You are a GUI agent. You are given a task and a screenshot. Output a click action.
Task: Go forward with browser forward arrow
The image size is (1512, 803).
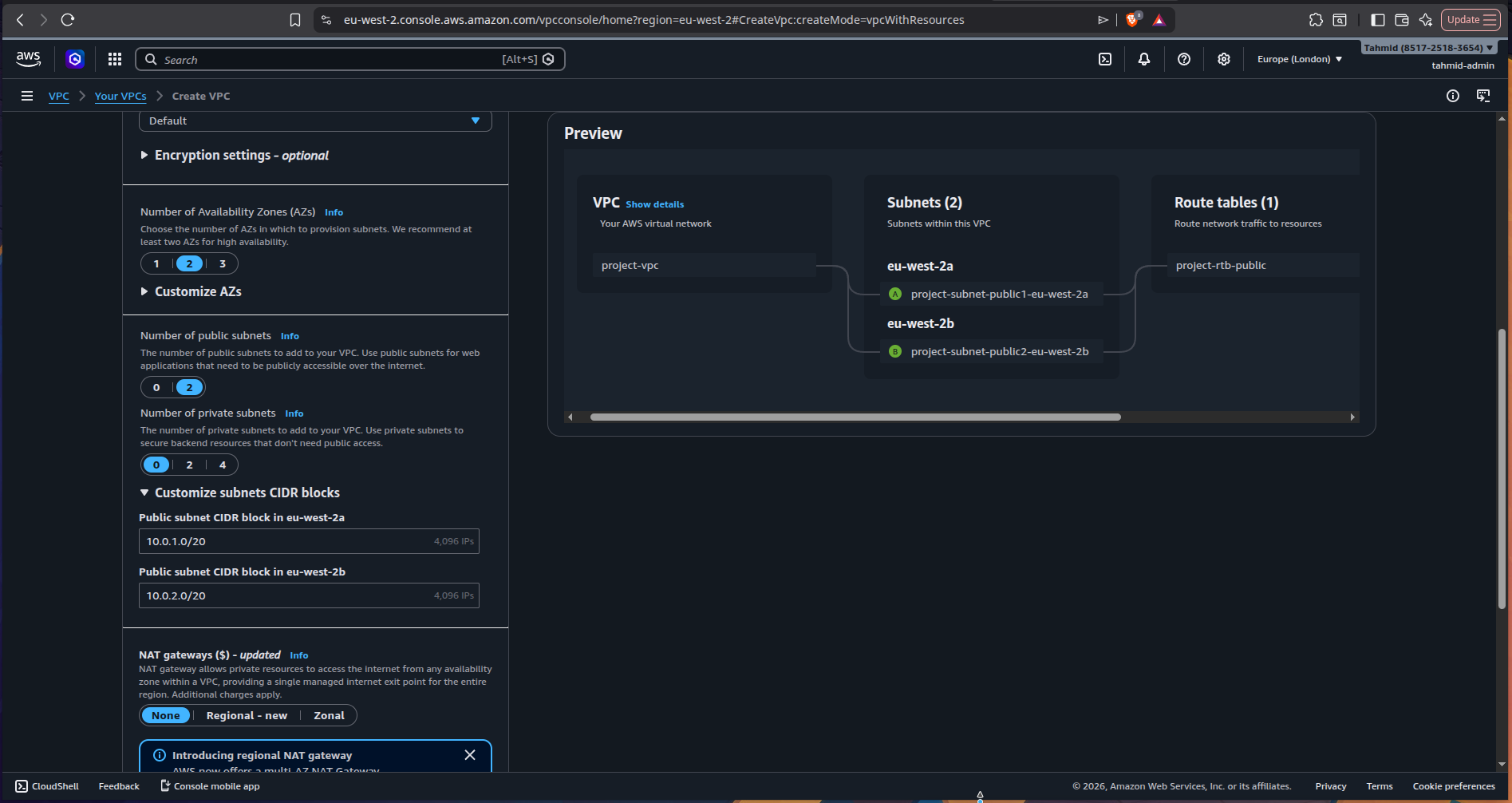tap(44, 20)
